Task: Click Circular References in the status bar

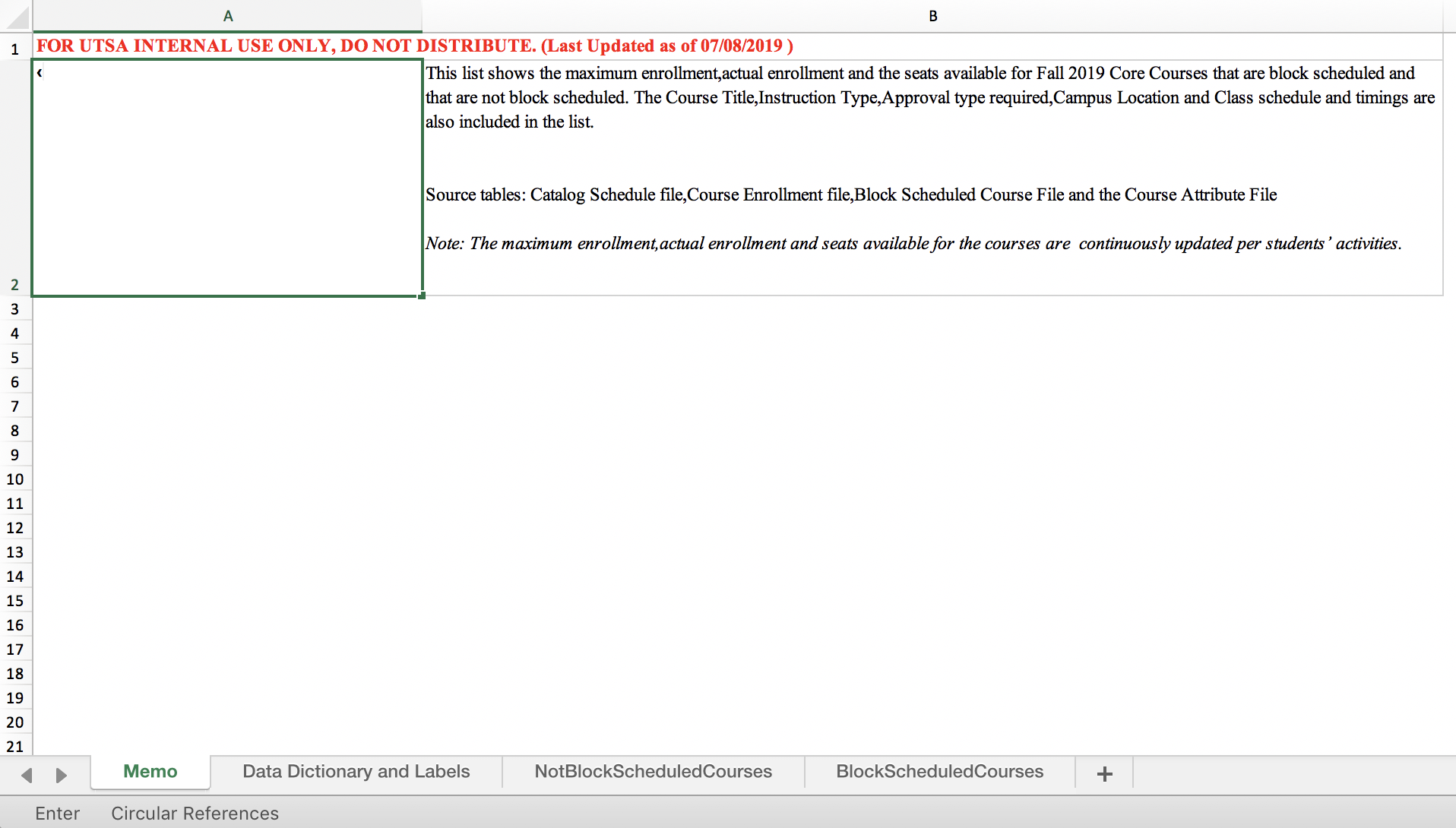Action: pos(195,814)
